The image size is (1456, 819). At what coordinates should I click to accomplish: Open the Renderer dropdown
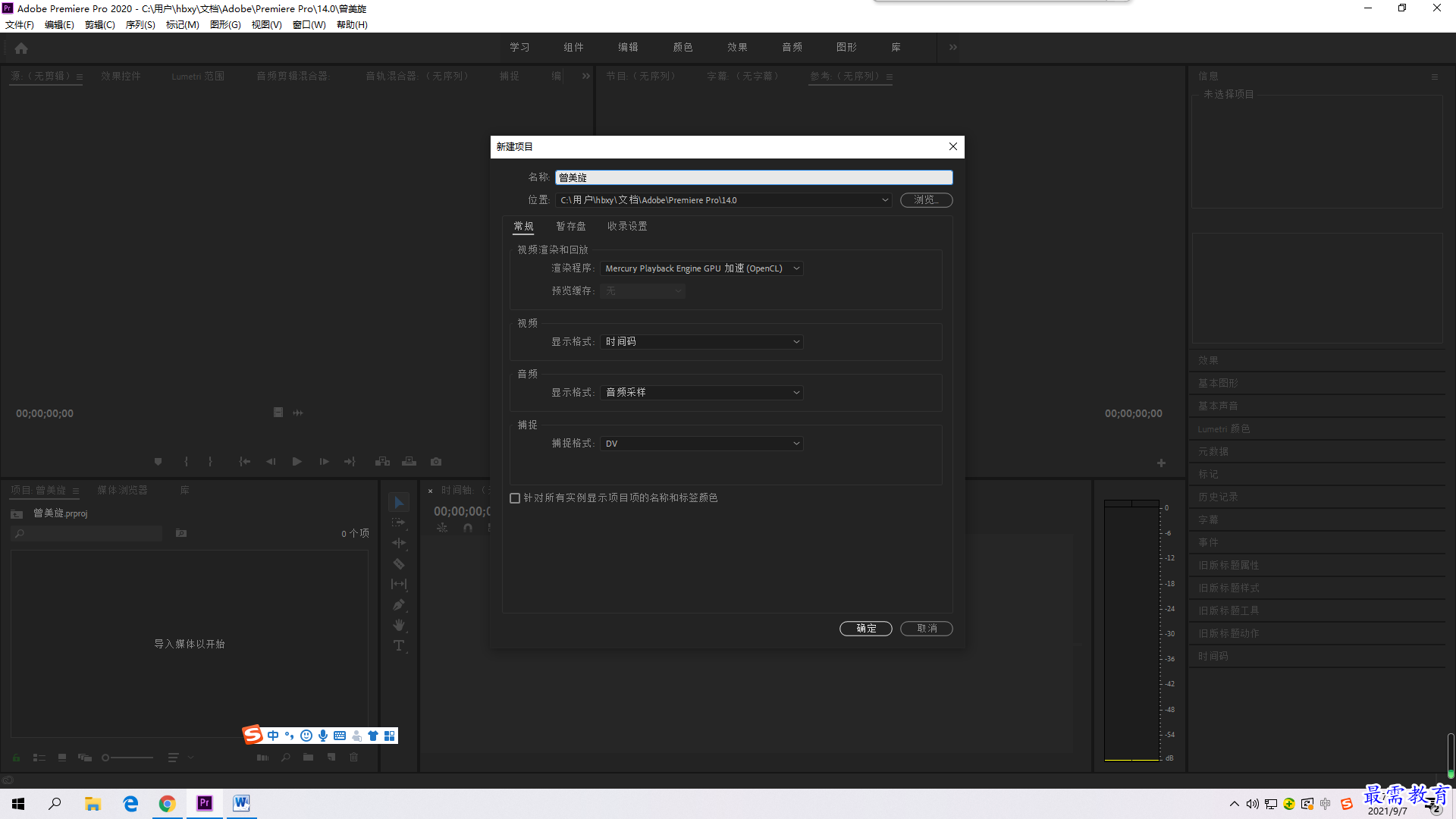[701, 268]
